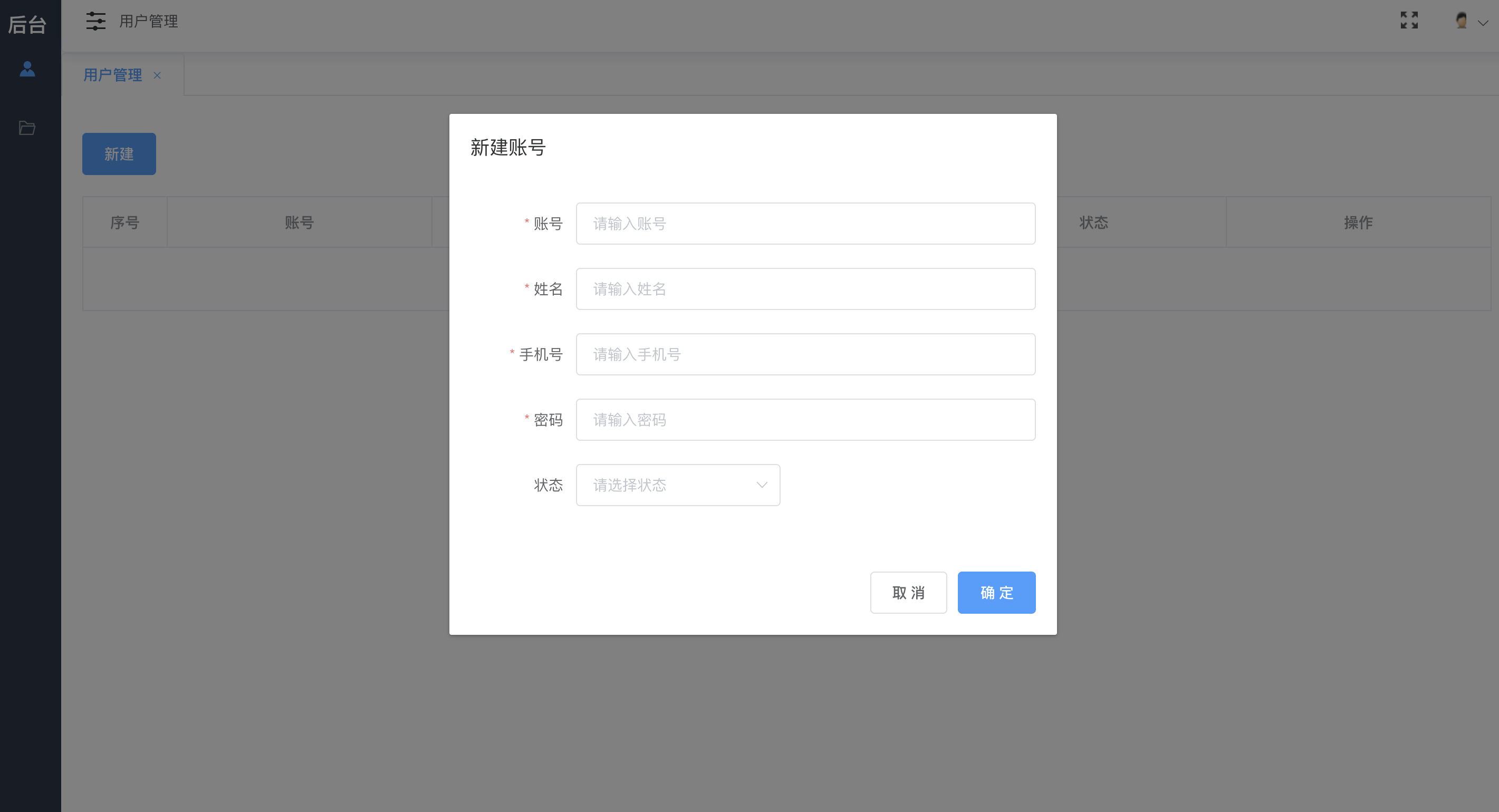Screen dimensions: 1499x812
Task: Click the user icon in the sidebar
Action: [x=27, y=69]
